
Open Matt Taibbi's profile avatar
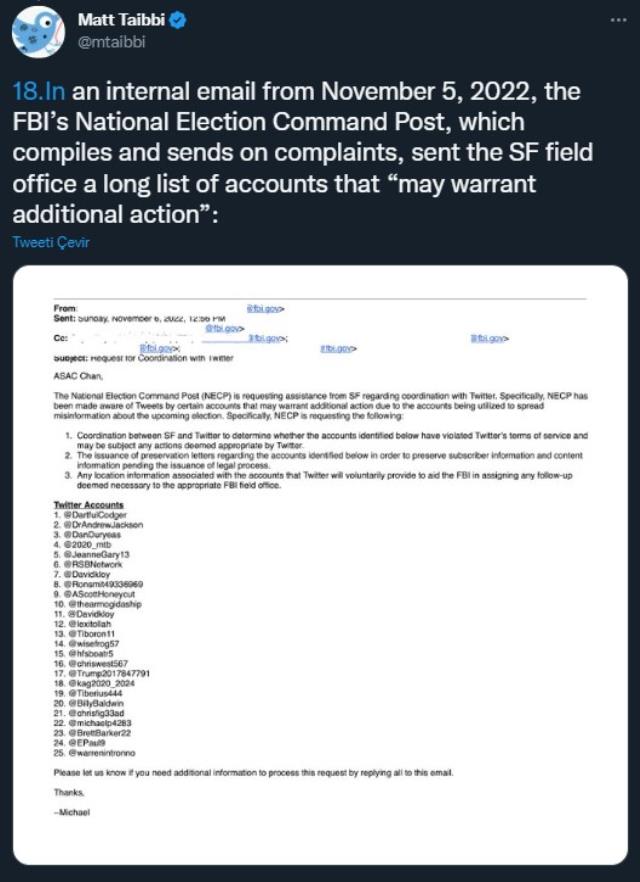[x=39, y=29]
